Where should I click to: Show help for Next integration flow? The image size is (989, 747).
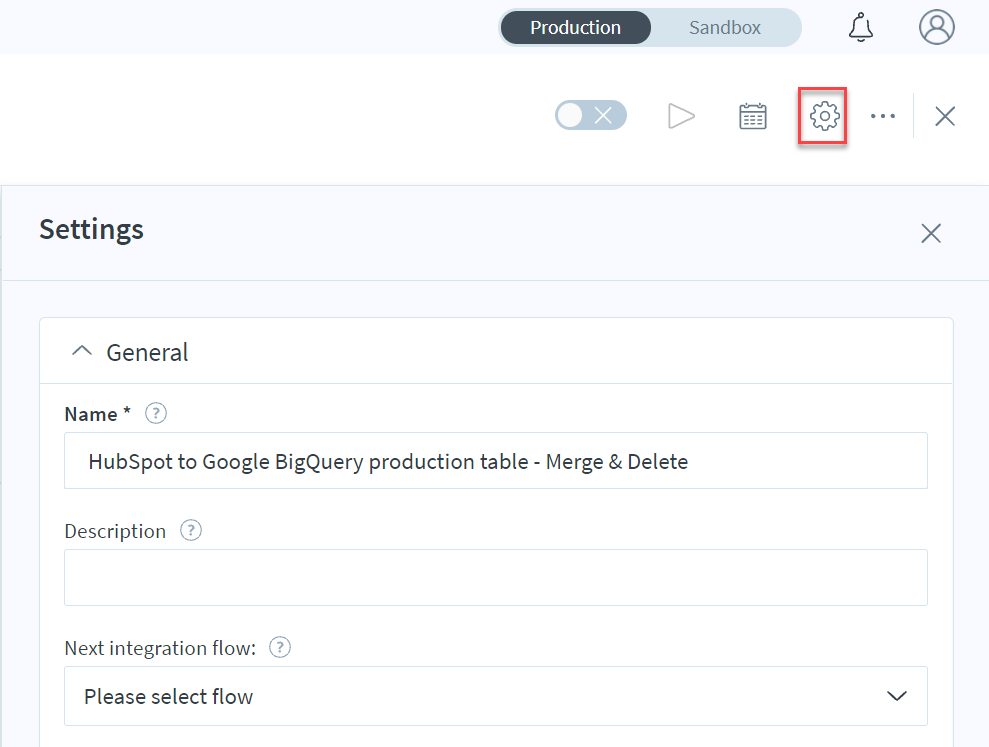(x=280, y=647)
